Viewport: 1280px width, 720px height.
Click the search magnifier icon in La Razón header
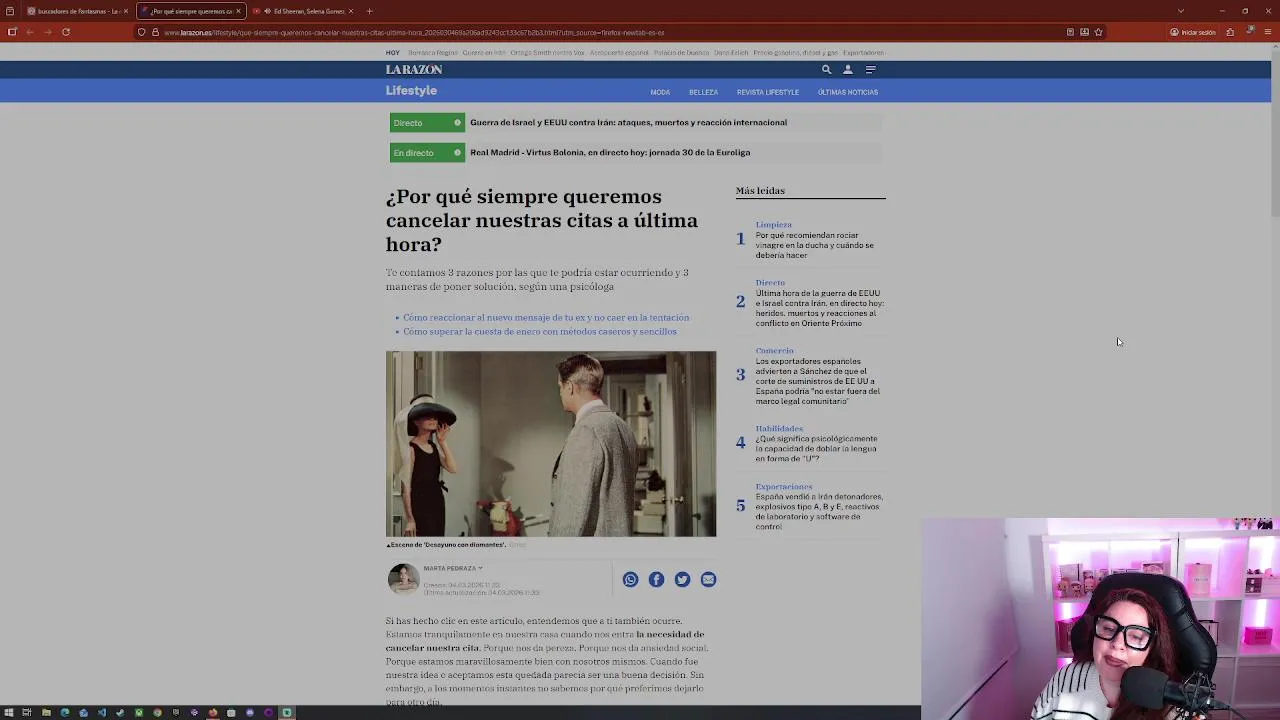click(826, 69)
